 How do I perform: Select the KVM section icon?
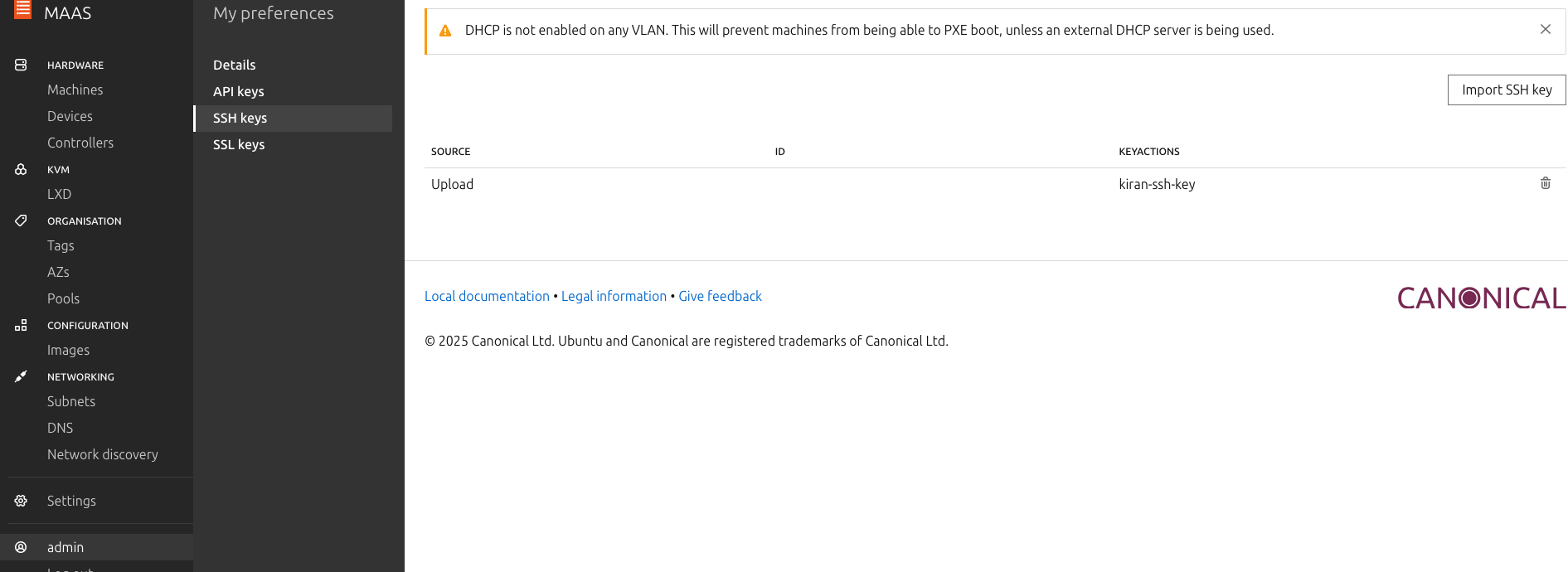20,169
